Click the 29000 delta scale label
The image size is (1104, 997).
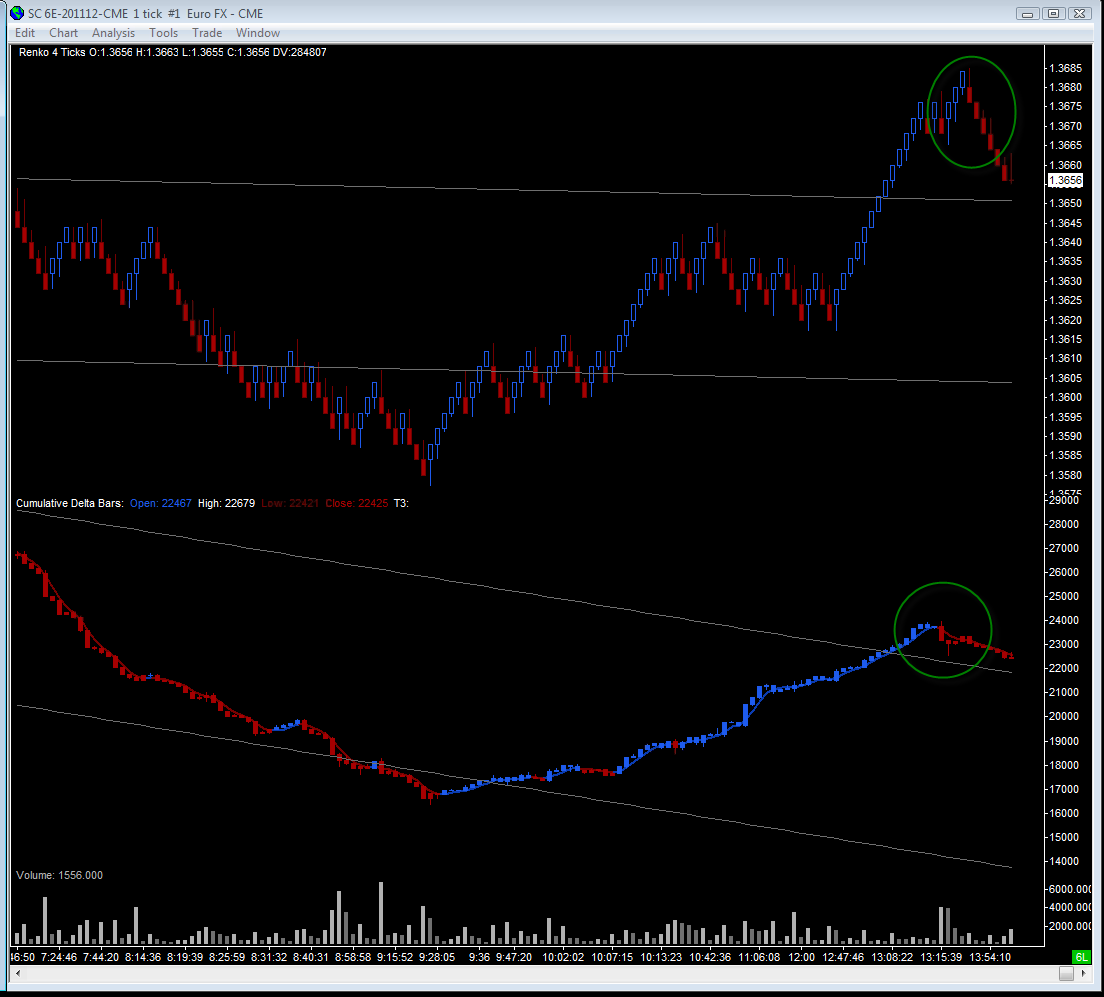click(x=1064, y=500)
